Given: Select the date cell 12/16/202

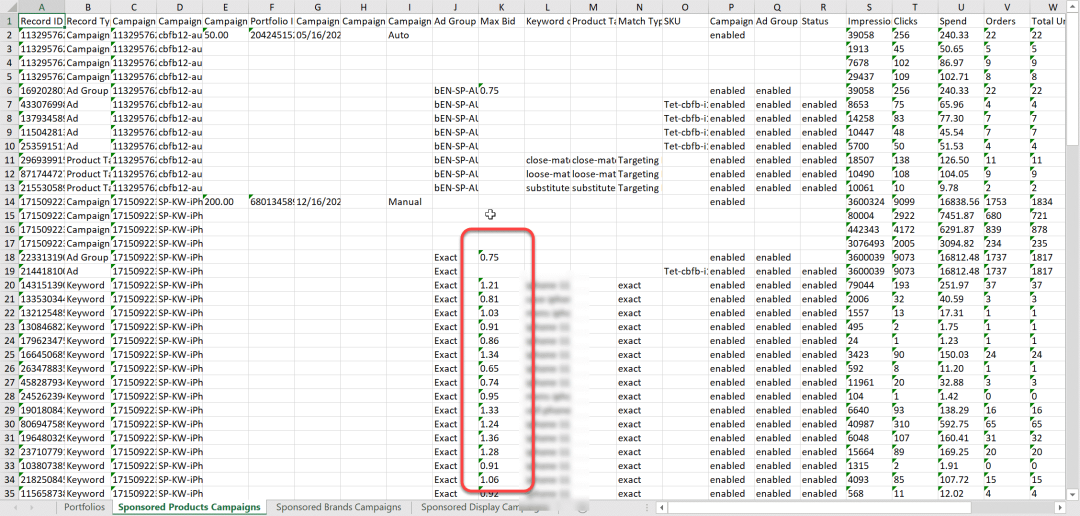Looking at the screenshot, I should click(x=317, y=201).
